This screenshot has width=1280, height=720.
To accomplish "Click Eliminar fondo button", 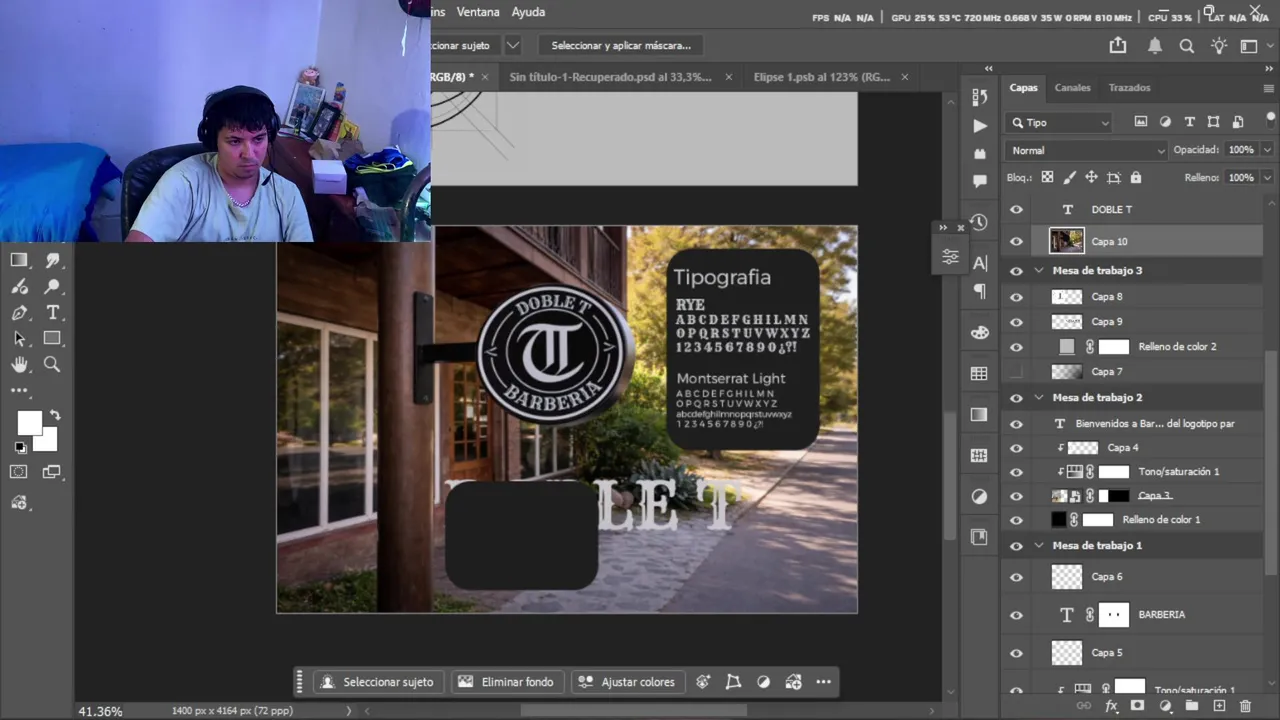I will [x=507, y=682].
